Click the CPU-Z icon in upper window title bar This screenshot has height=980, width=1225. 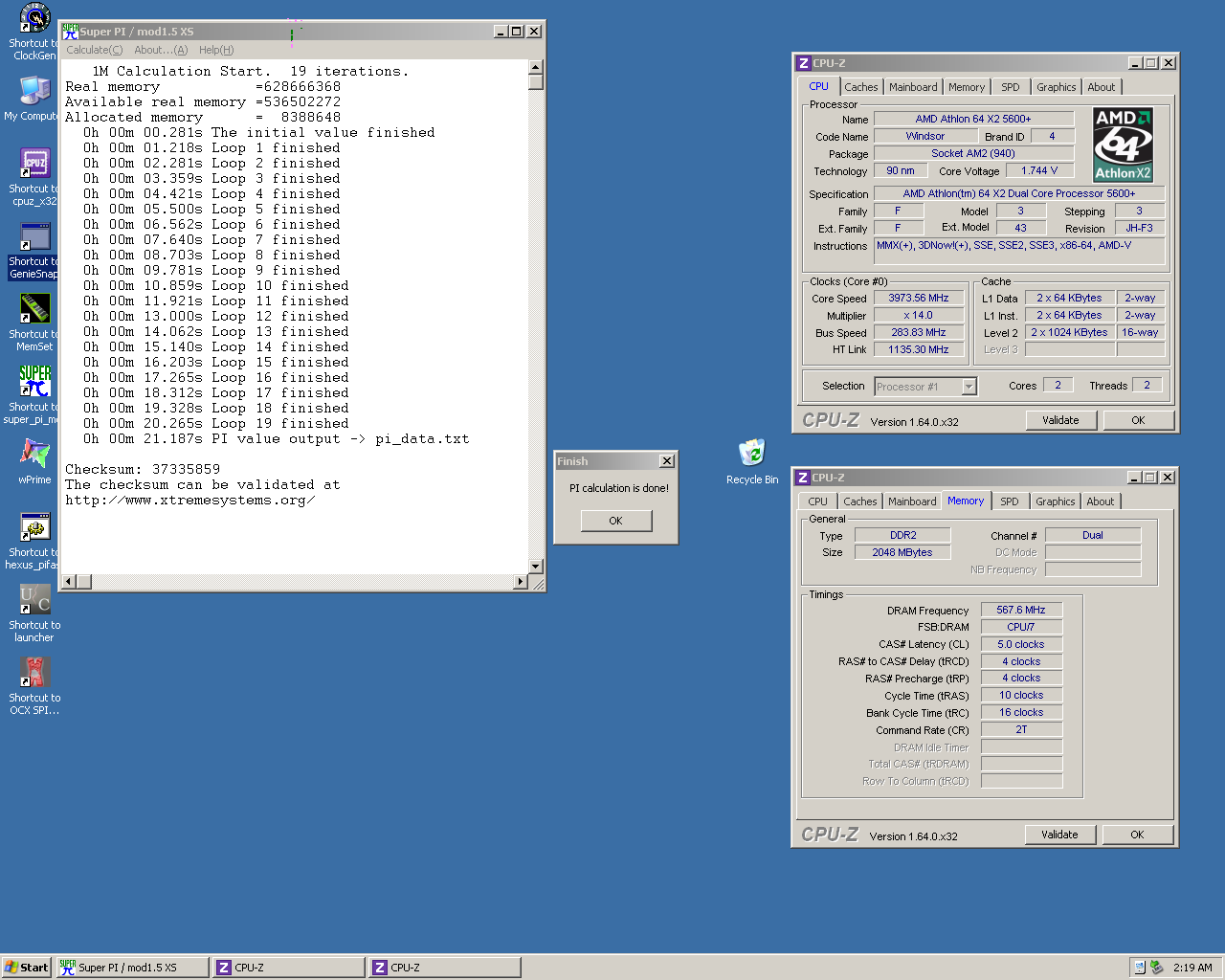[803, 63]
